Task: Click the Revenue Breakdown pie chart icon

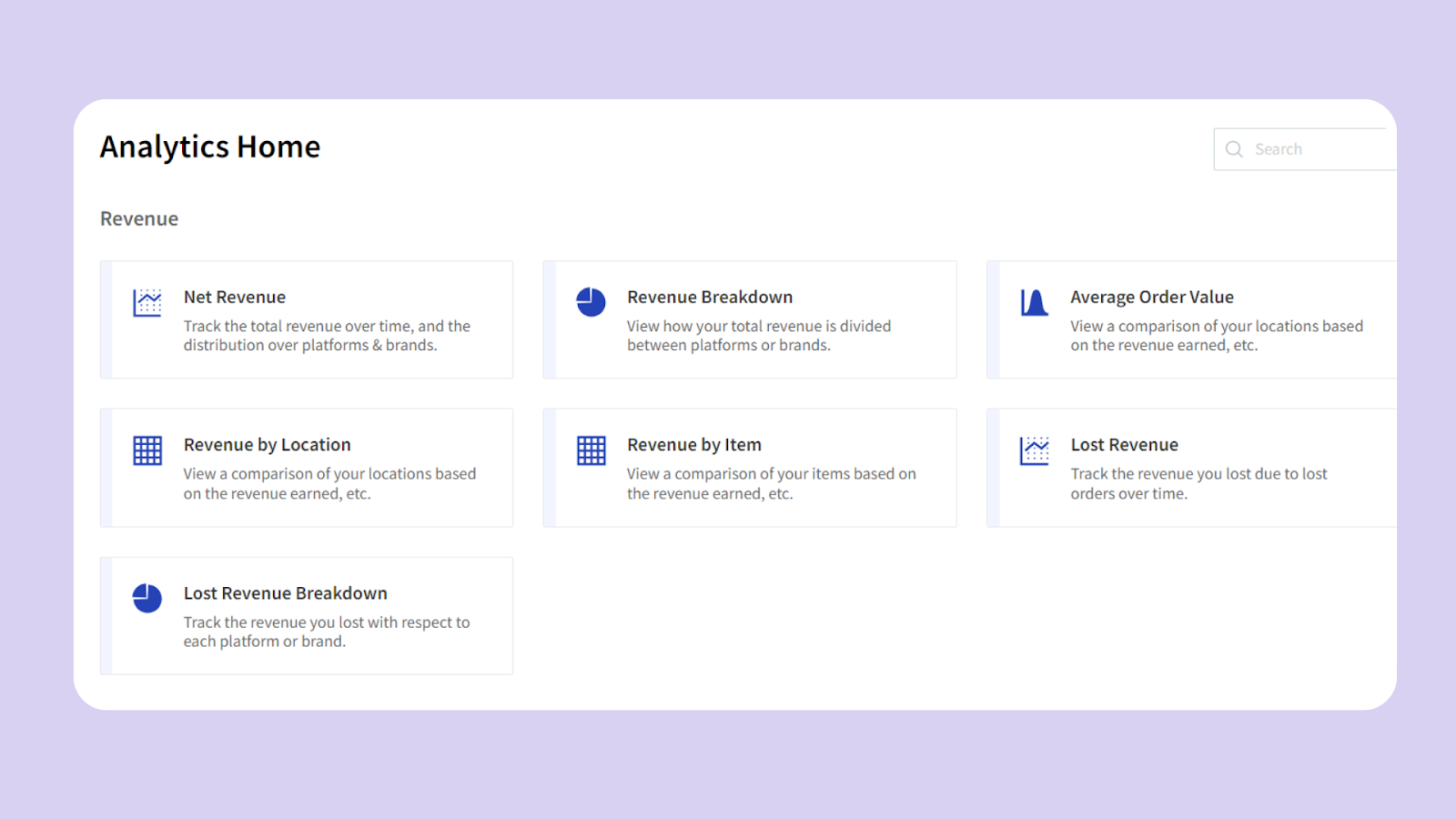Action: [590, 301]
